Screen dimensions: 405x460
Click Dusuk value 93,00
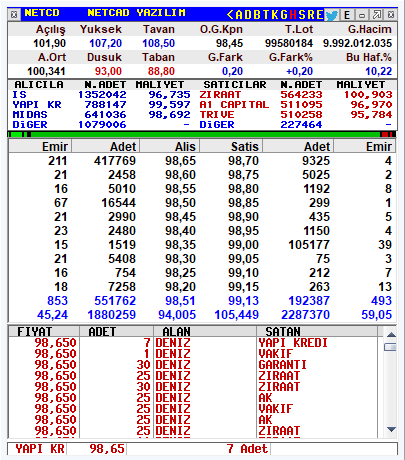(x=108, y=71)
